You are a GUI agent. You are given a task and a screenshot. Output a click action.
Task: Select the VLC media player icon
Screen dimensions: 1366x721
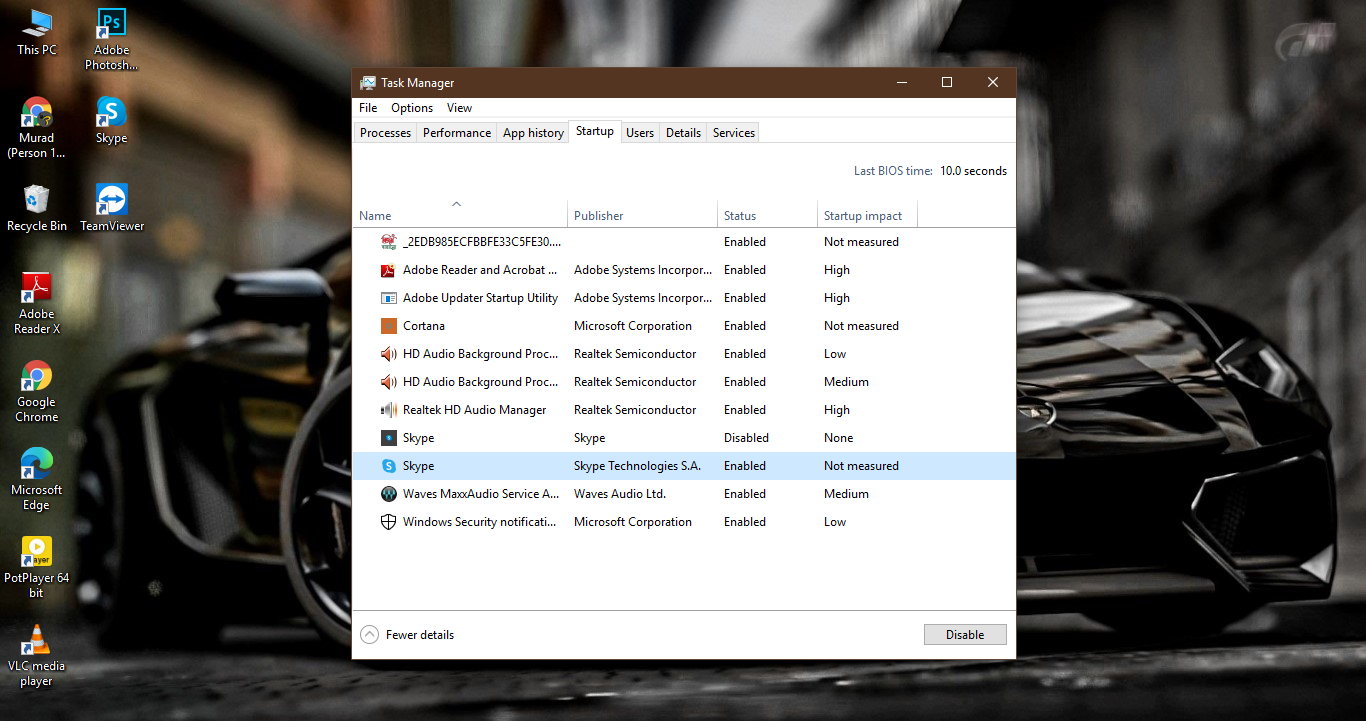coord(37,655)
